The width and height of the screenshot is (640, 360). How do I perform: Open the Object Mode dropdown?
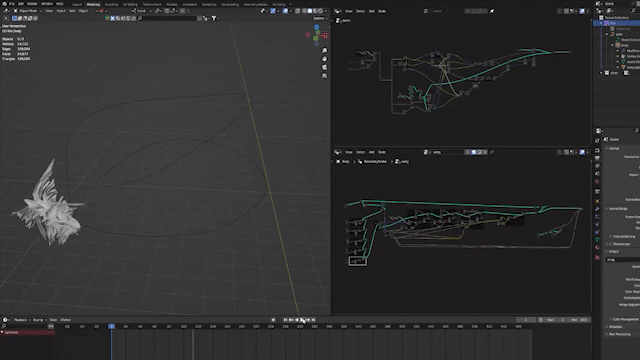(28, 11)
